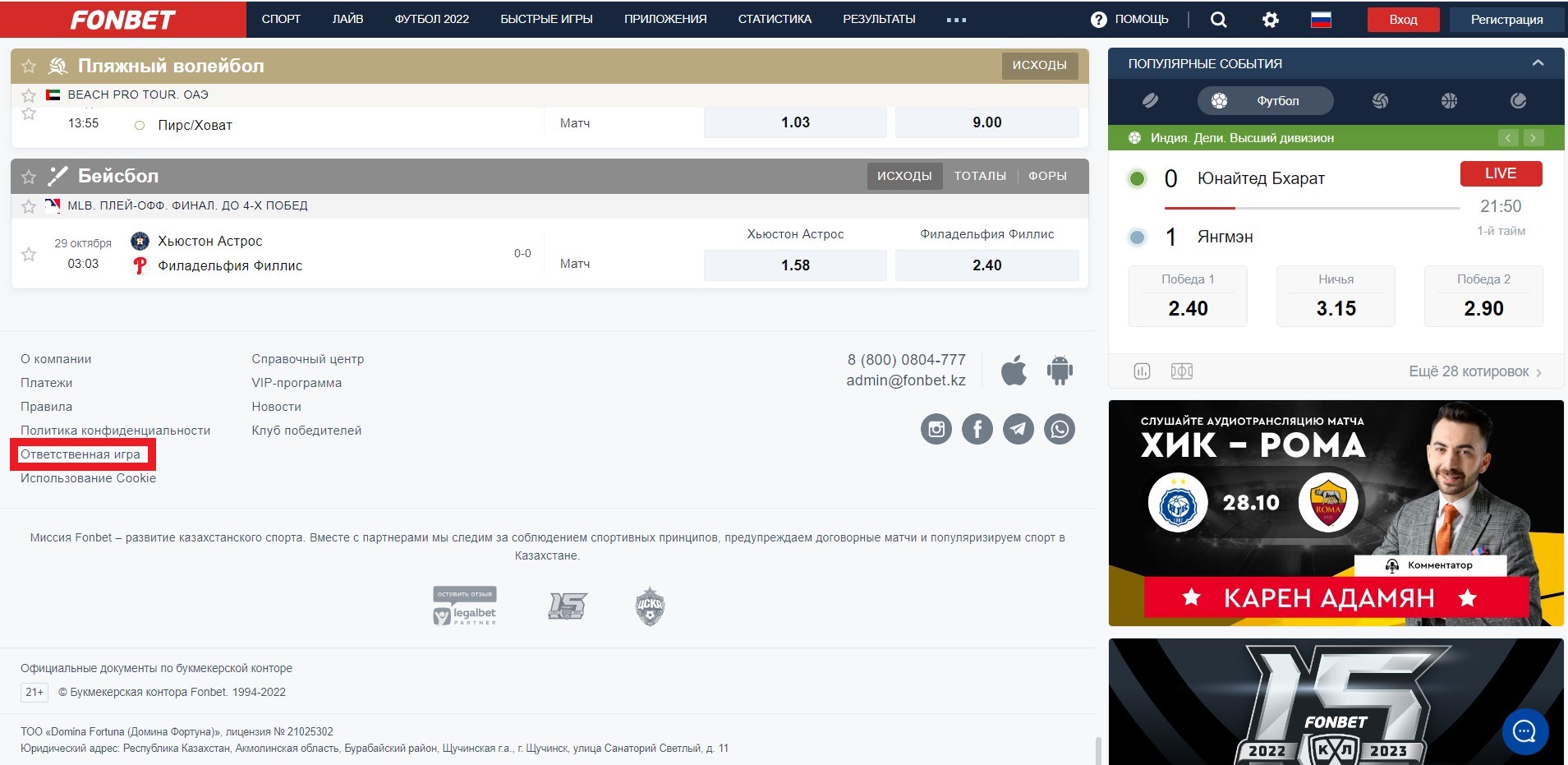Viewport: 1568px width, 765px height.
Task: Open the Футбол 2022 menu item
Action: coord(432,19)
